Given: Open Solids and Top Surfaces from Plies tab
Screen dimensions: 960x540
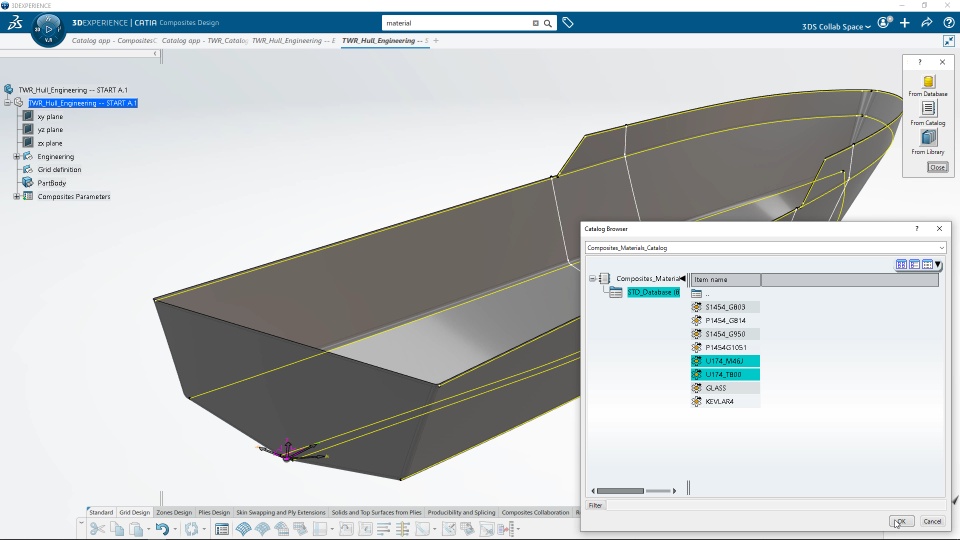Looking at the screenshot, I should click(377, 512).
